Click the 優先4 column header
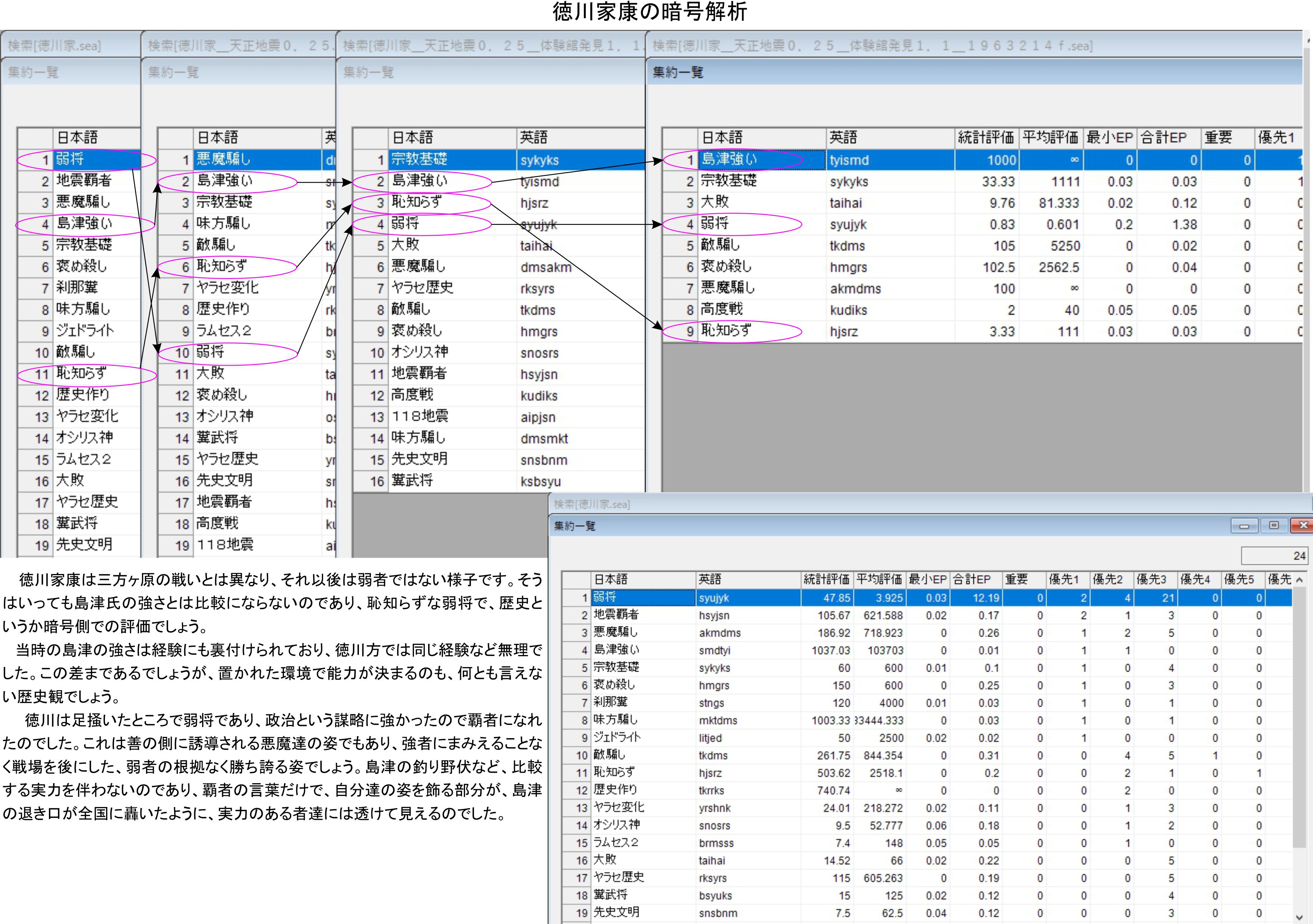 (x=1199, y=580)
